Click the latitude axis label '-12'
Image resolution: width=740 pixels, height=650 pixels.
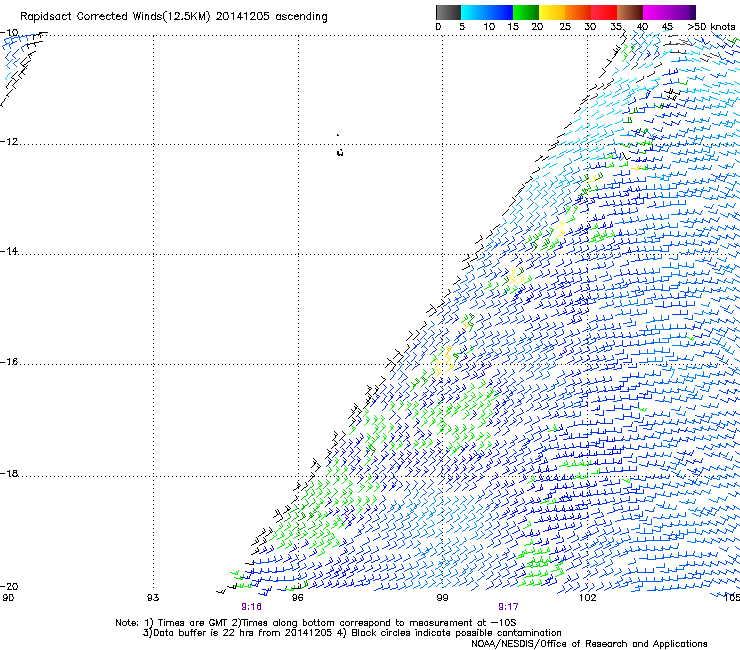coord(9,142)
